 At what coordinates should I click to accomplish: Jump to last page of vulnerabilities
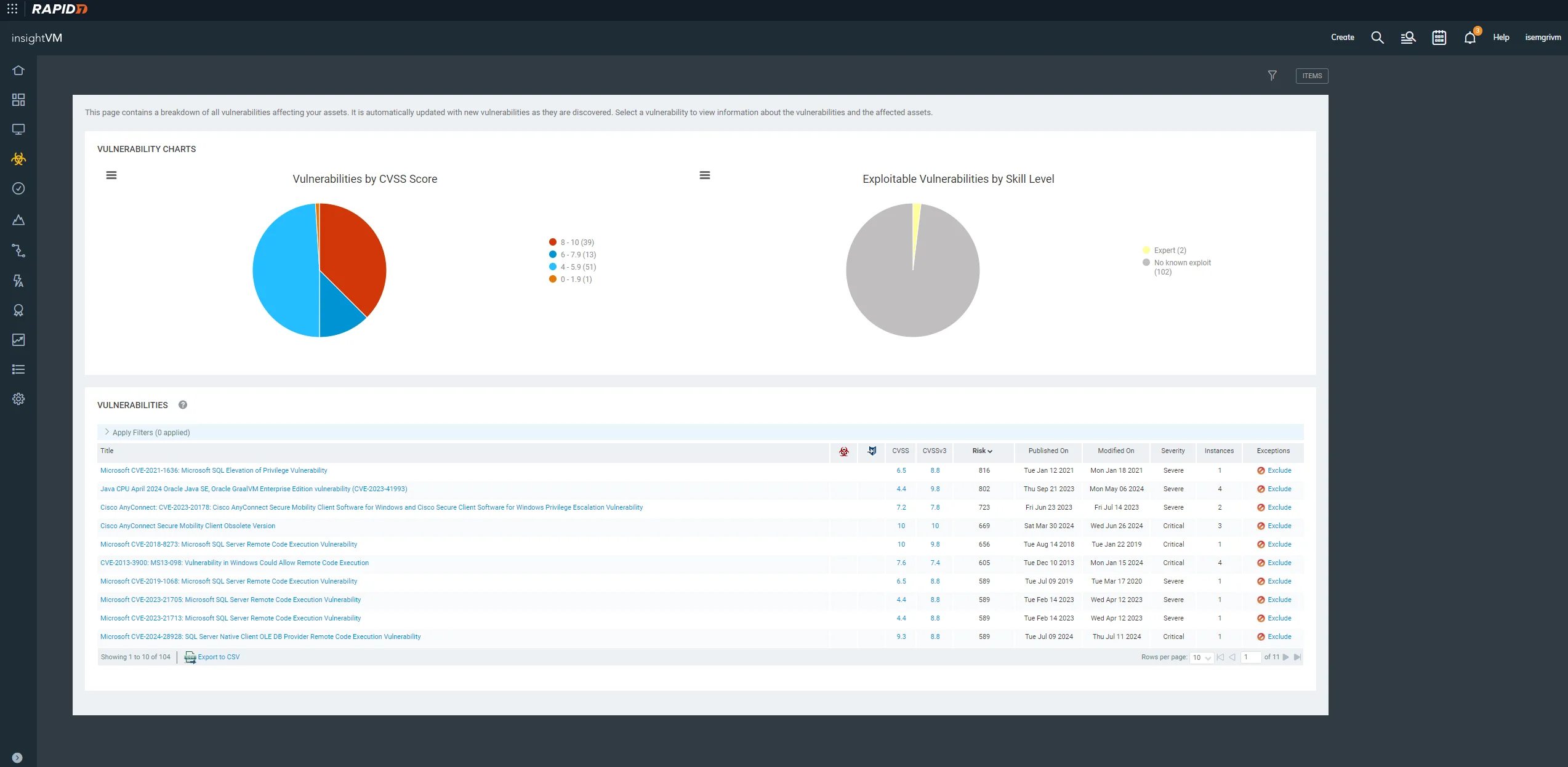1297,657
